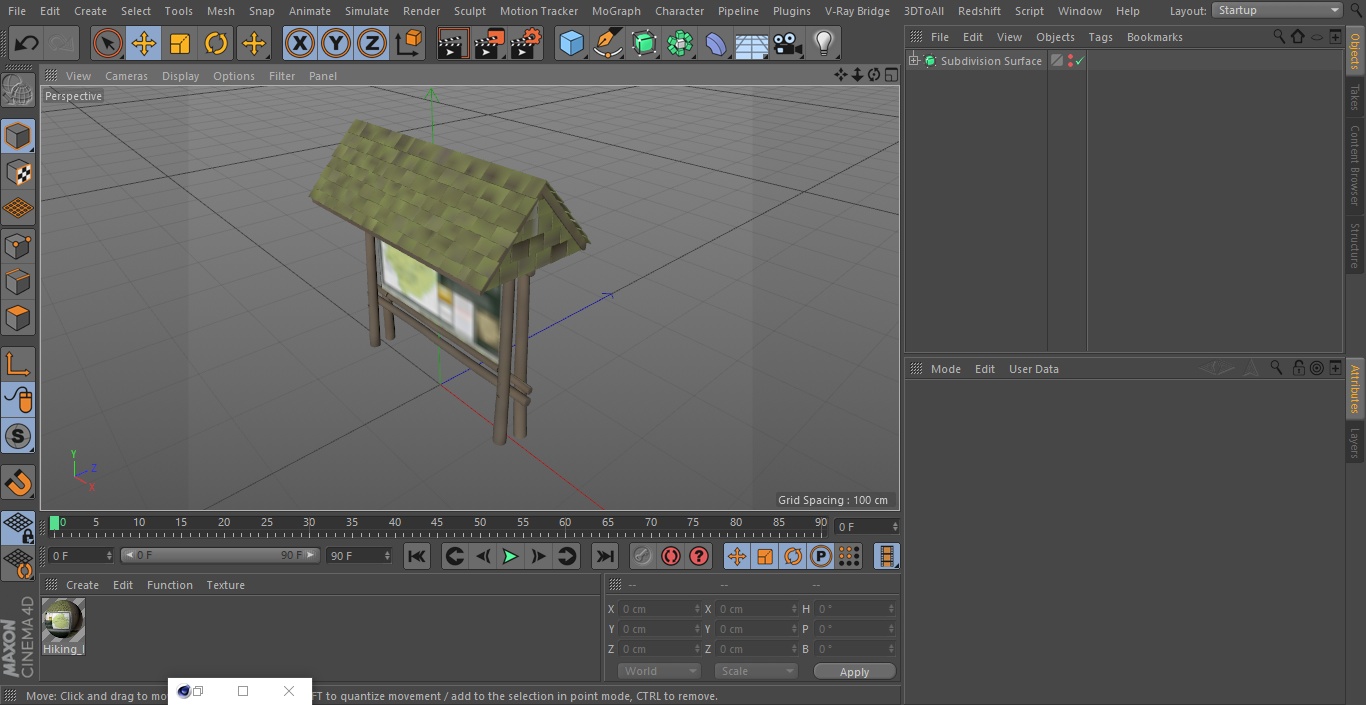Select Polygons mode in left toolbar

pos(18,319)
